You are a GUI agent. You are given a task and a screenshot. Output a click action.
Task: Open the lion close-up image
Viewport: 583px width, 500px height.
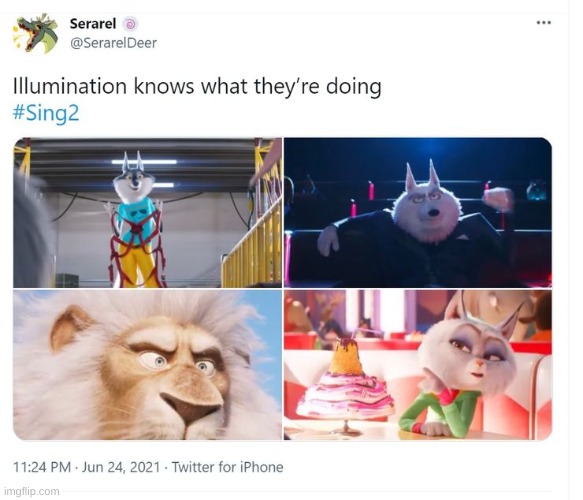tap(148, 365)
